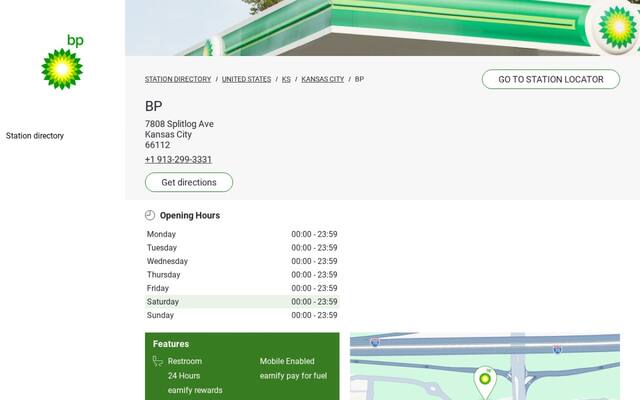The height and width of the screenshot is (400, 640).
Task: Go to UNITED STATES breadcrumb
Action: point(247,79)
